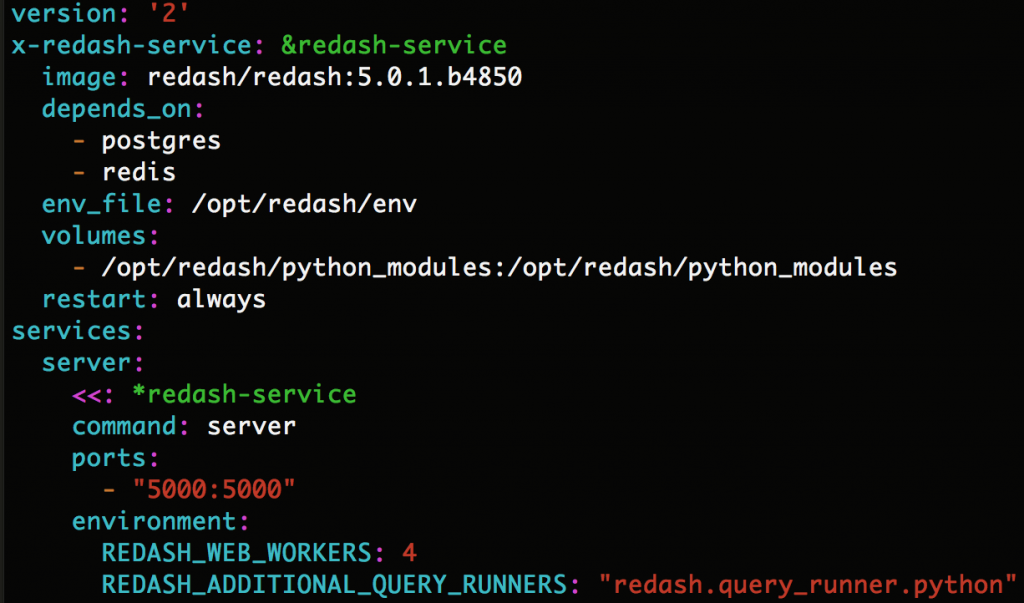This screenshot has width=1024, height=603.
Task: Click 'REDASH_ADDITIONAL_QUERY_RUNNERS' variable name
Action: point(334,585)
